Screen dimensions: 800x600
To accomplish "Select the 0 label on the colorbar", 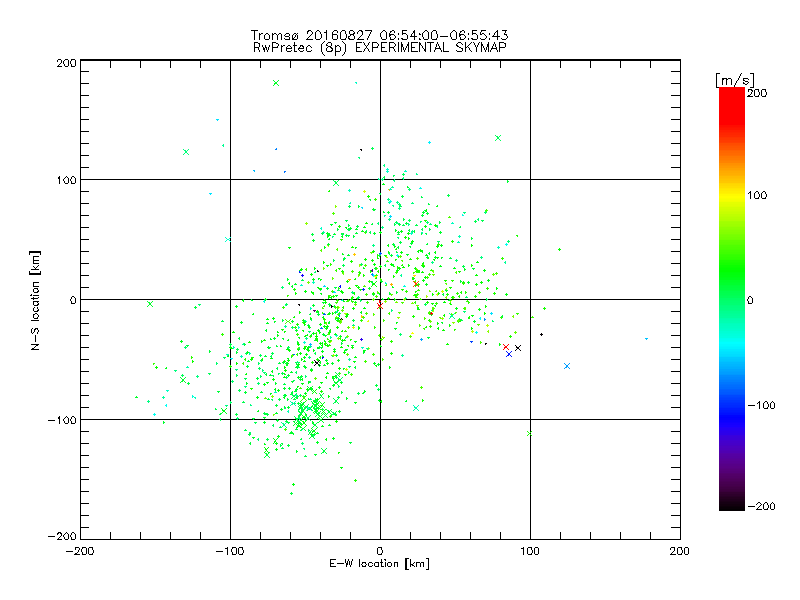I will (750, 300).
